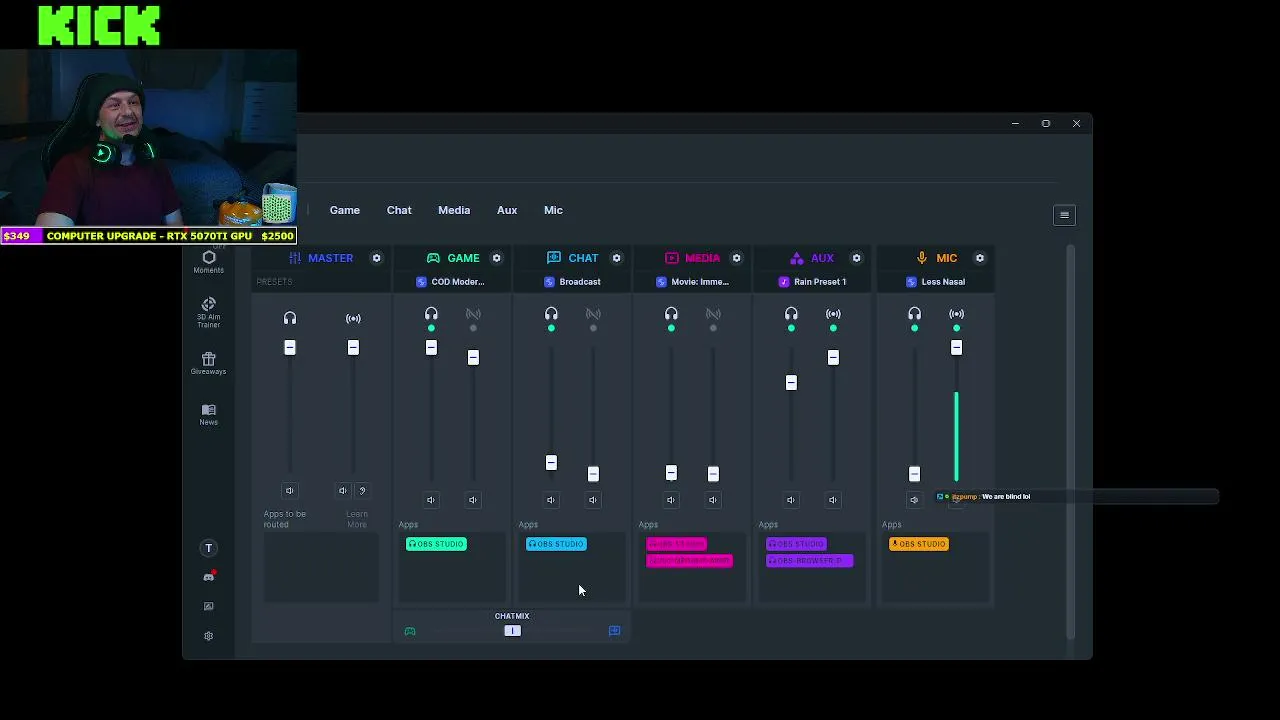Image resolution: width=1280 pixels, height=720 pixels.
Task: Click the hearing icon under Master
Action: click(362, 490)
